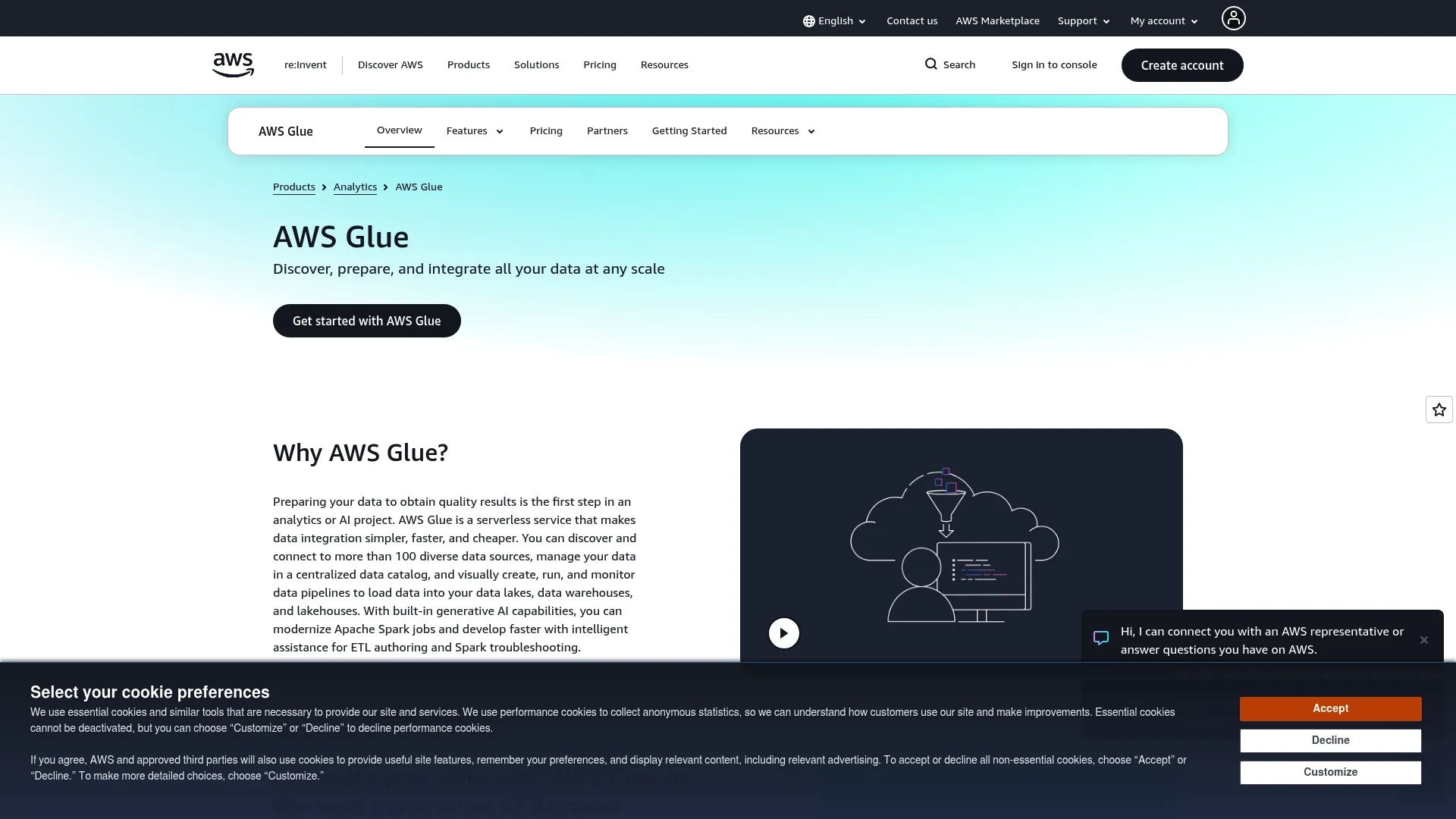The image size is (1456, 819).
Task: Click the Create account button
Action: point(1182,65)
